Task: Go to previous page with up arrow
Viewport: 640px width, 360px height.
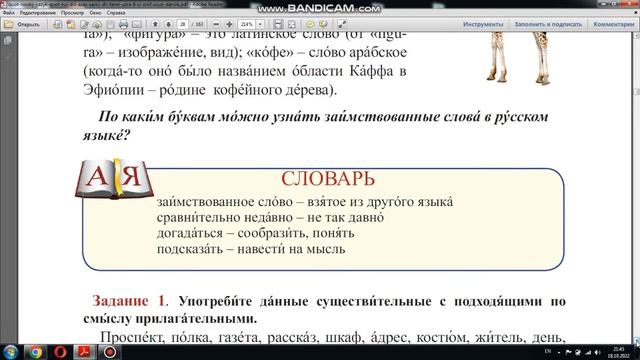Action: [x=155, y=24]
